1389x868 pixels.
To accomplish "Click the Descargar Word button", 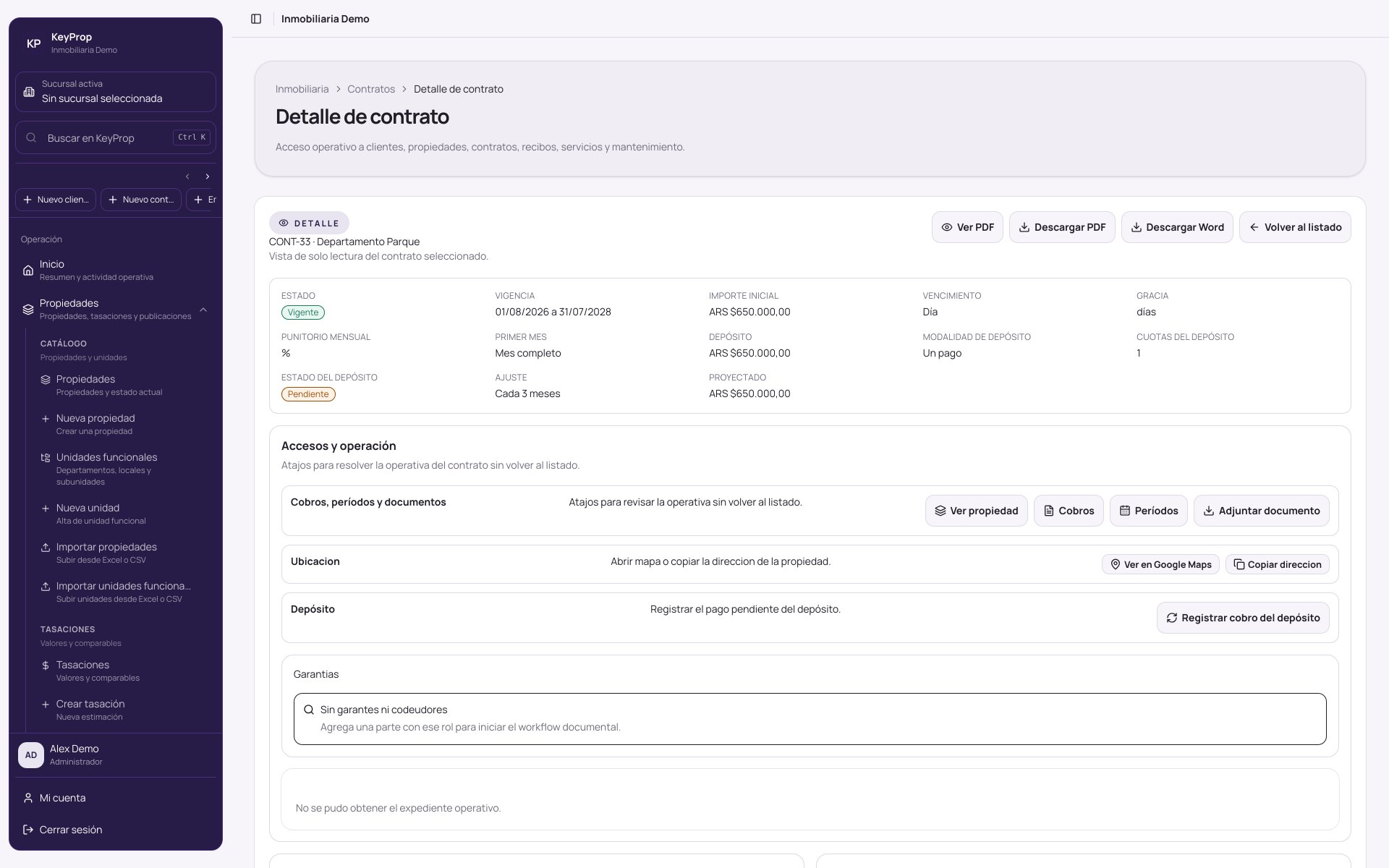I will coord(1177,227).
